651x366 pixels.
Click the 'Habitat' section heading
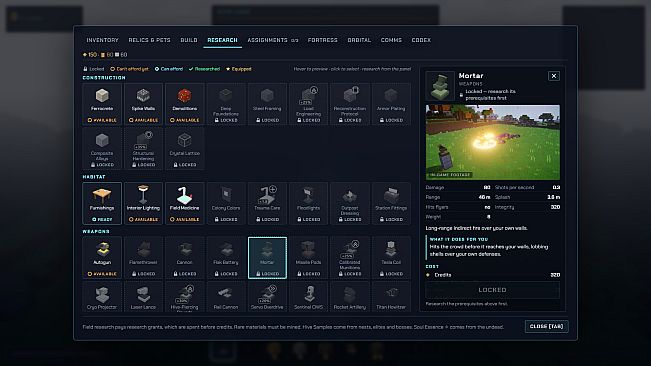pyautogui.click(x=94, y=177)
